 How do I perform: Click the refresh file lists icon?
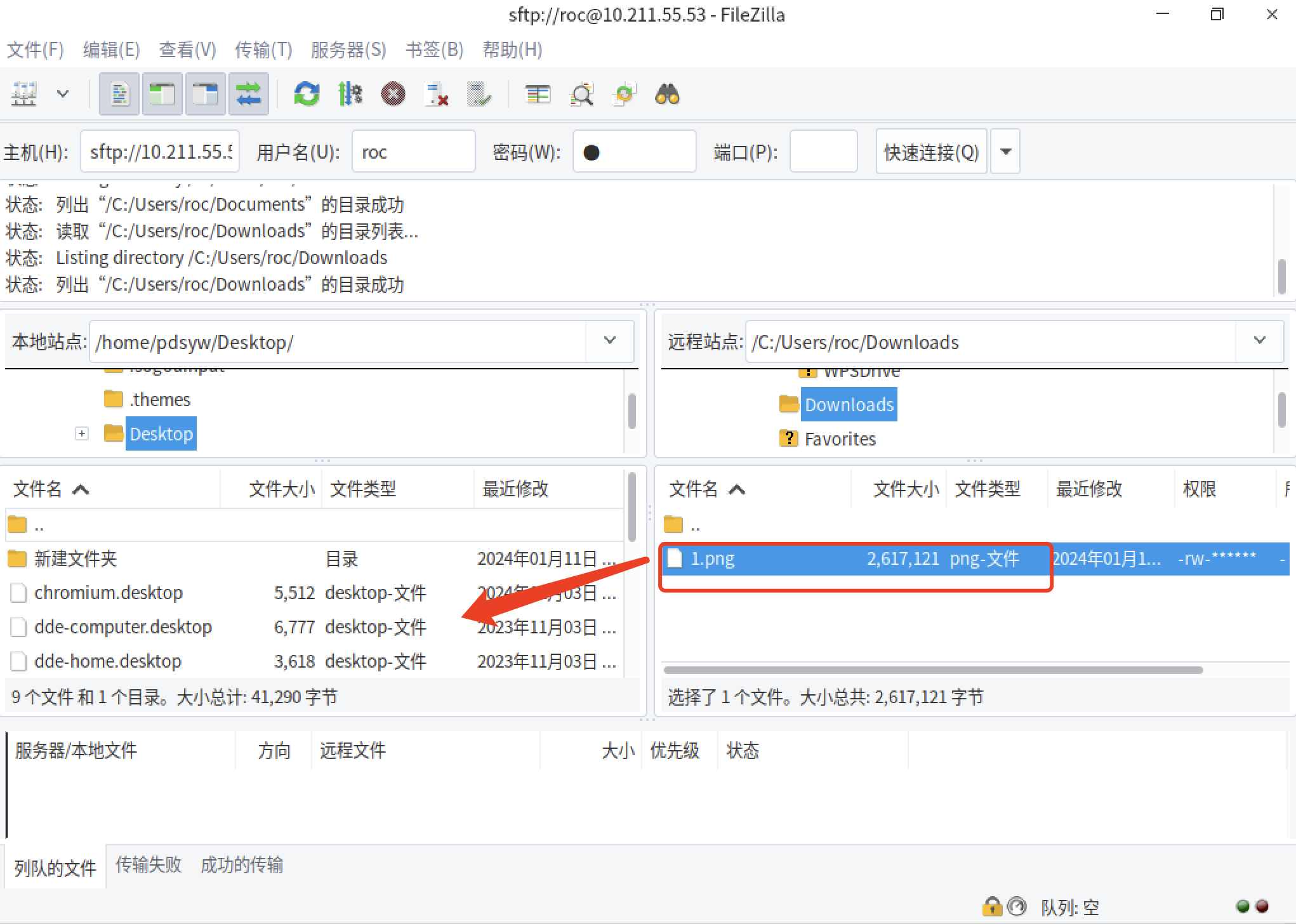click(x=307, y=95)
